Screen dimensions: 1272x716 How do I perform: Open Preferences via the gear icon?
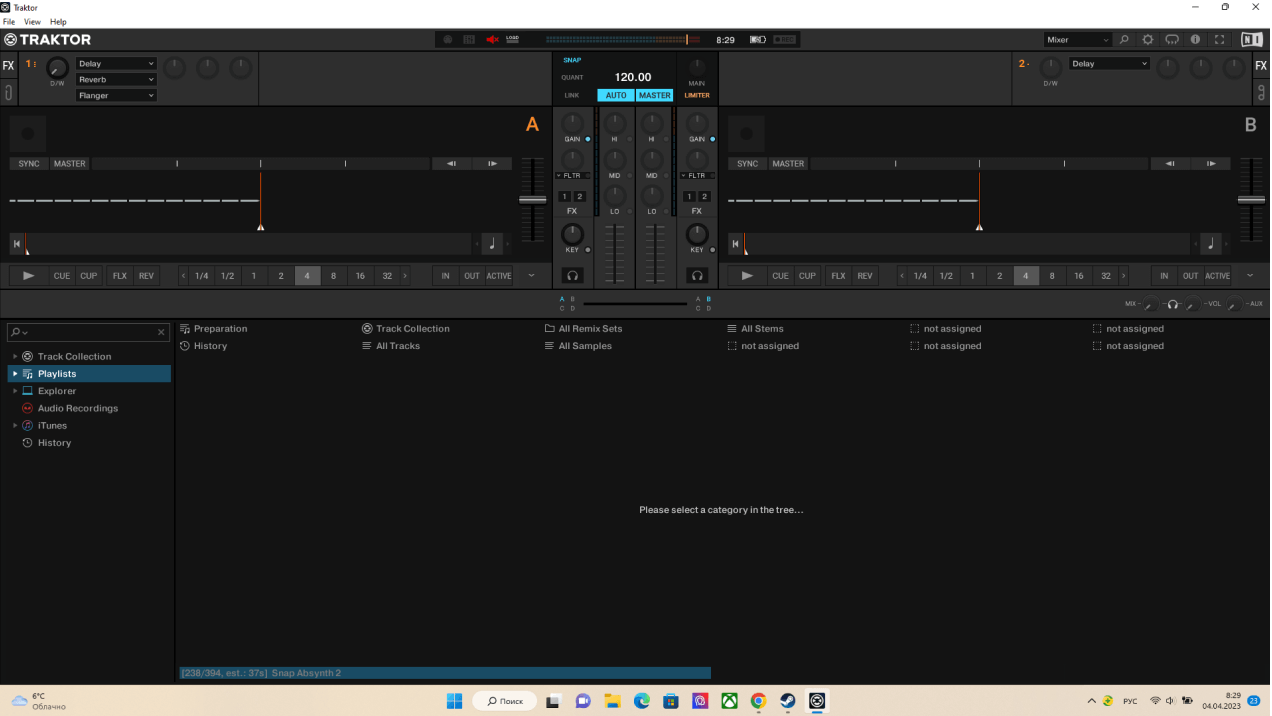1147,40
